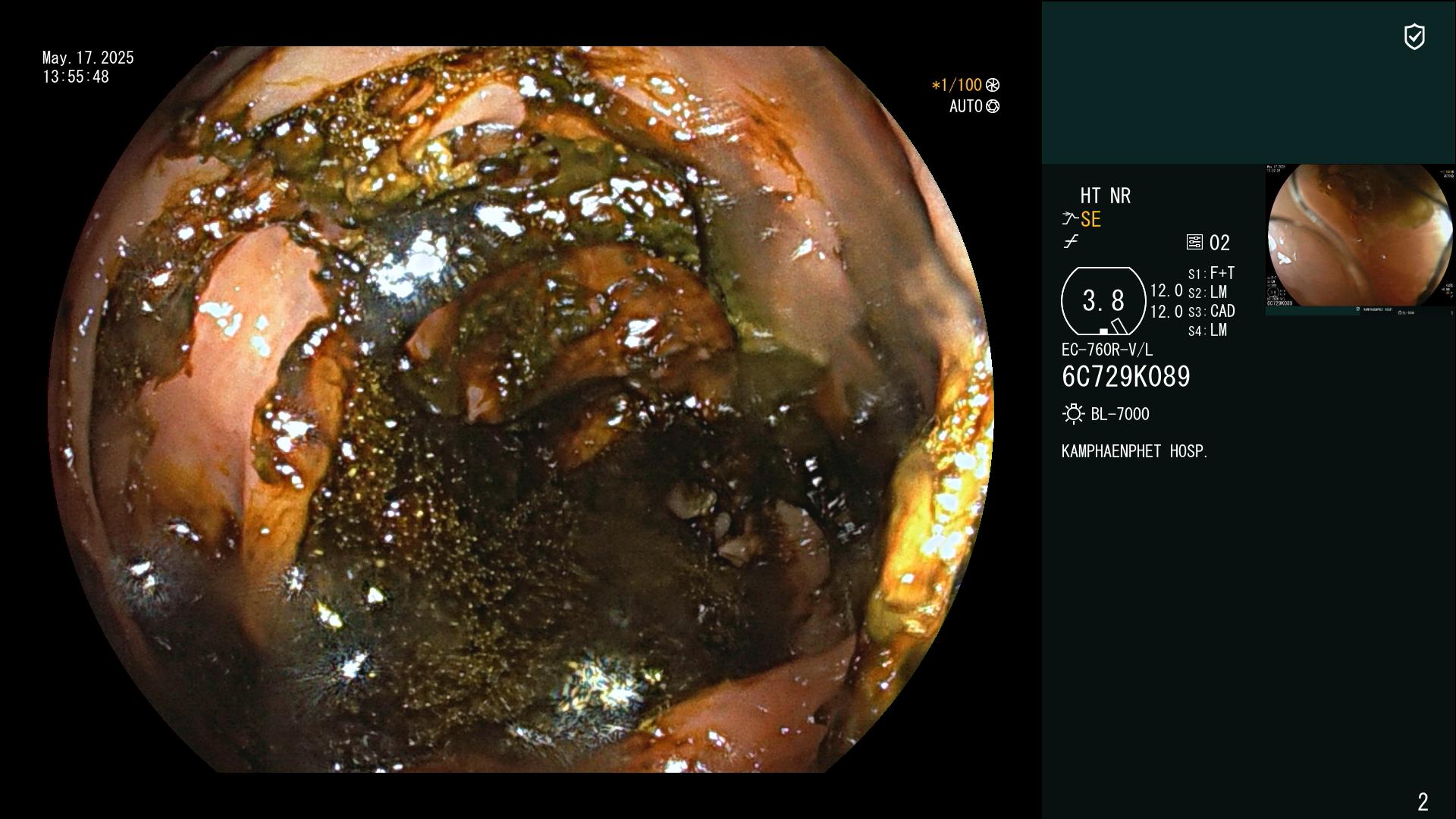Click the HT NR label
The image size is (1456, 819).
click(x=1106, y=196)
